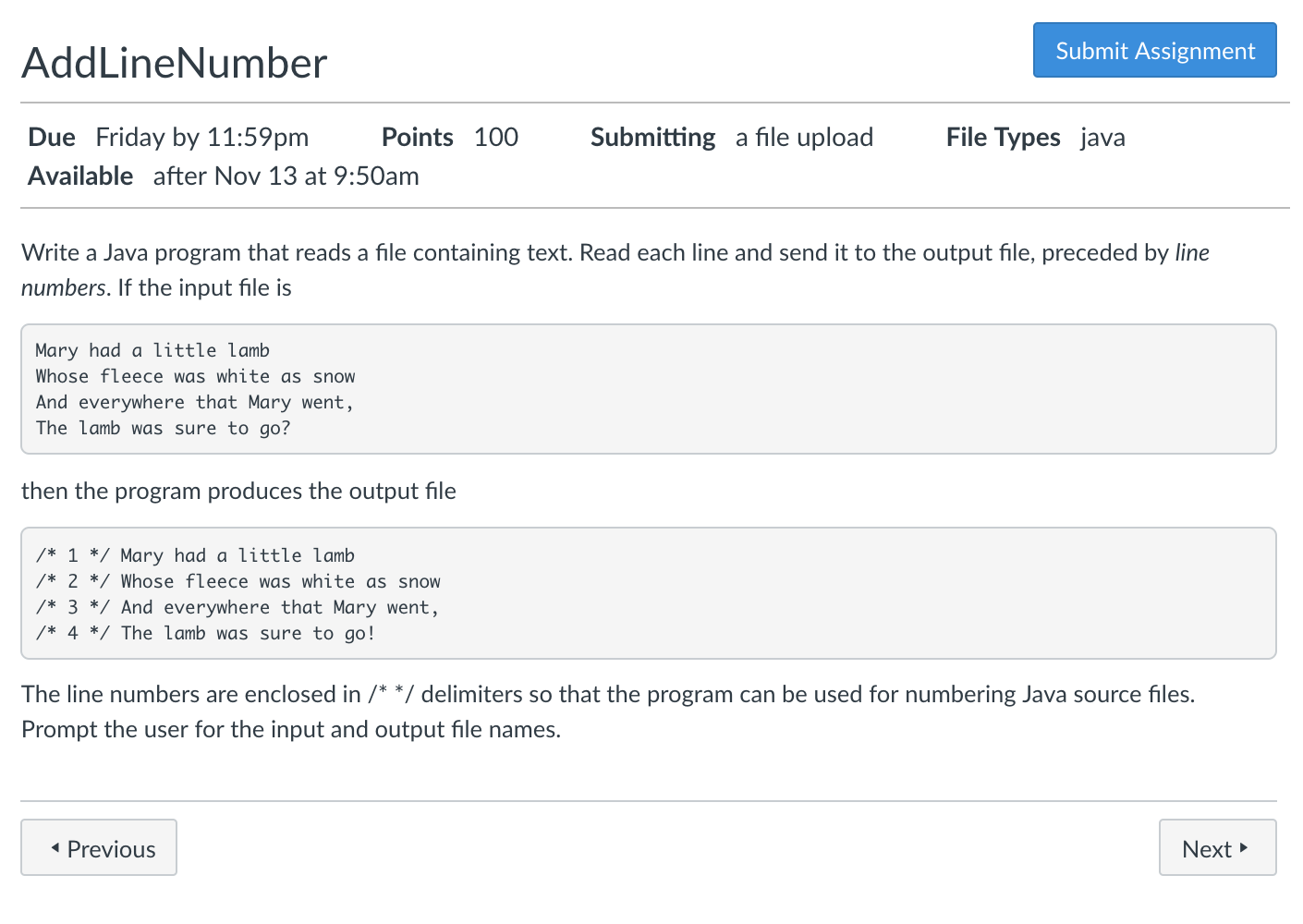Select the last output line ending with go!

(205, 633)
